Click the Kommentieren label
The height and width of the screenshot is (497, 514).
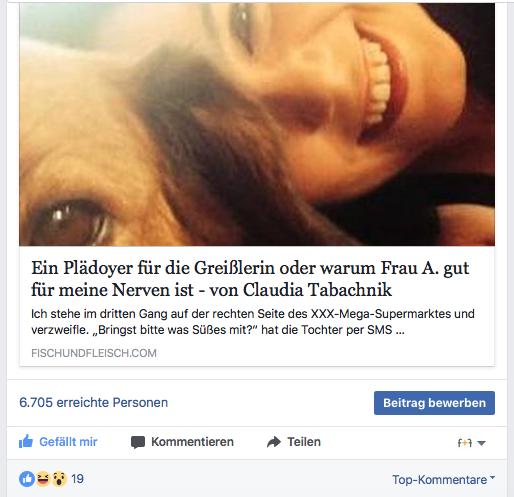[192, 442]
